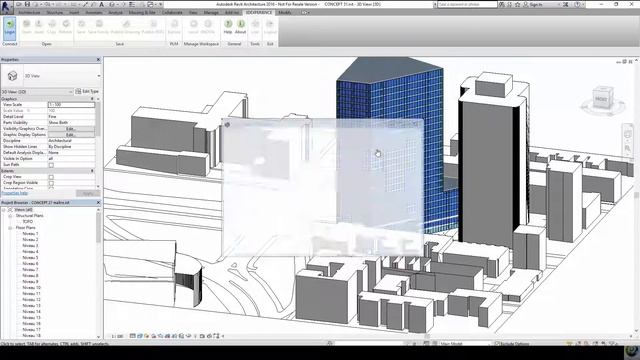Click the About icon in General panel

[x=241, y=27]
